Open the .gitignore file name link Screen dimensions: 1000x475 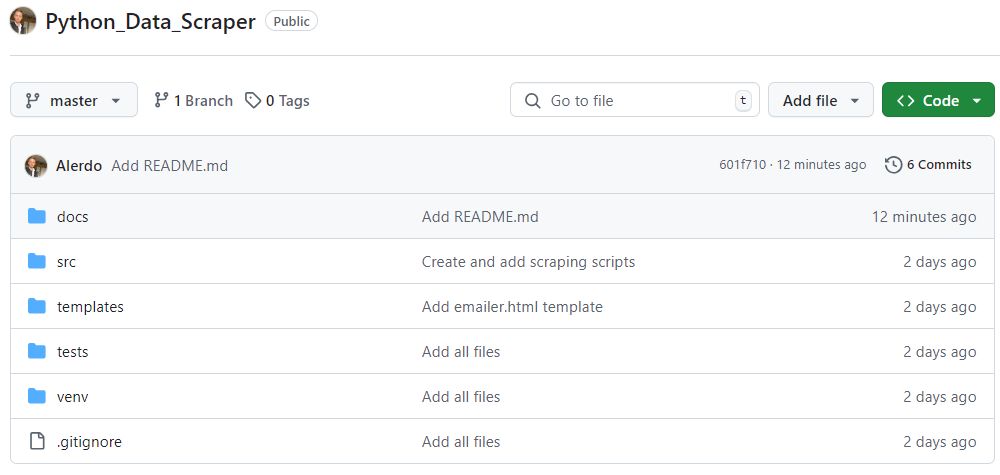[89, 442]
